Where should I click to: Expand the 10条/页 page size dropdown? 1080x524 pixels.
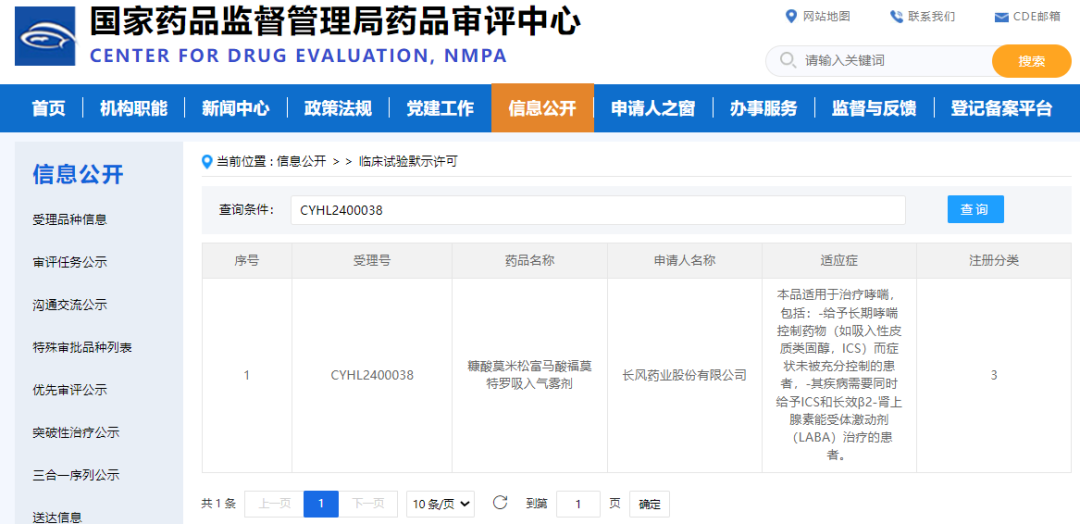coord(440,504)
